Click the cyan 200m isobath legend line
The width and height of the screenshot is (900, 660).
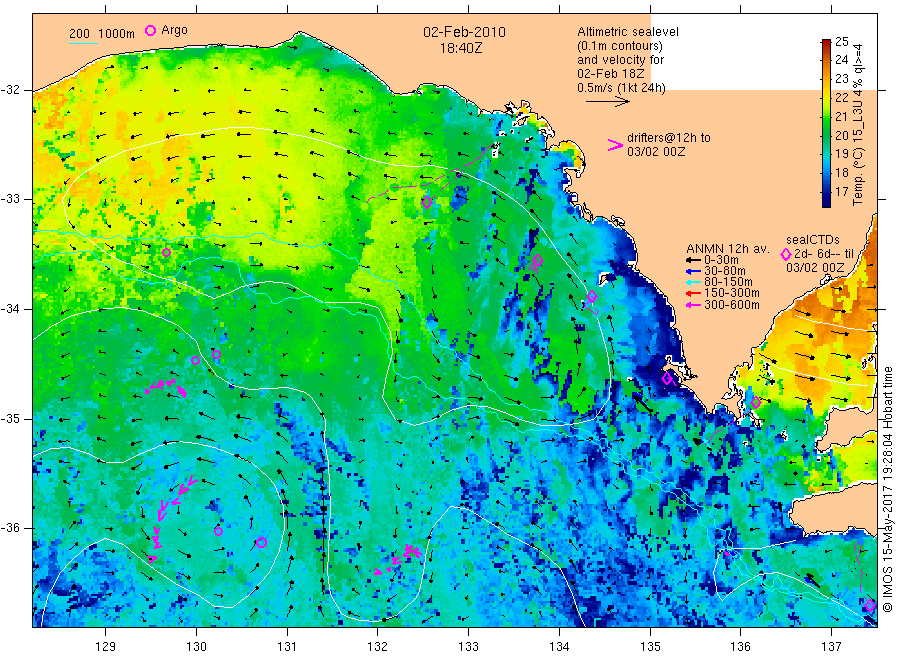[x=83, y=43]
